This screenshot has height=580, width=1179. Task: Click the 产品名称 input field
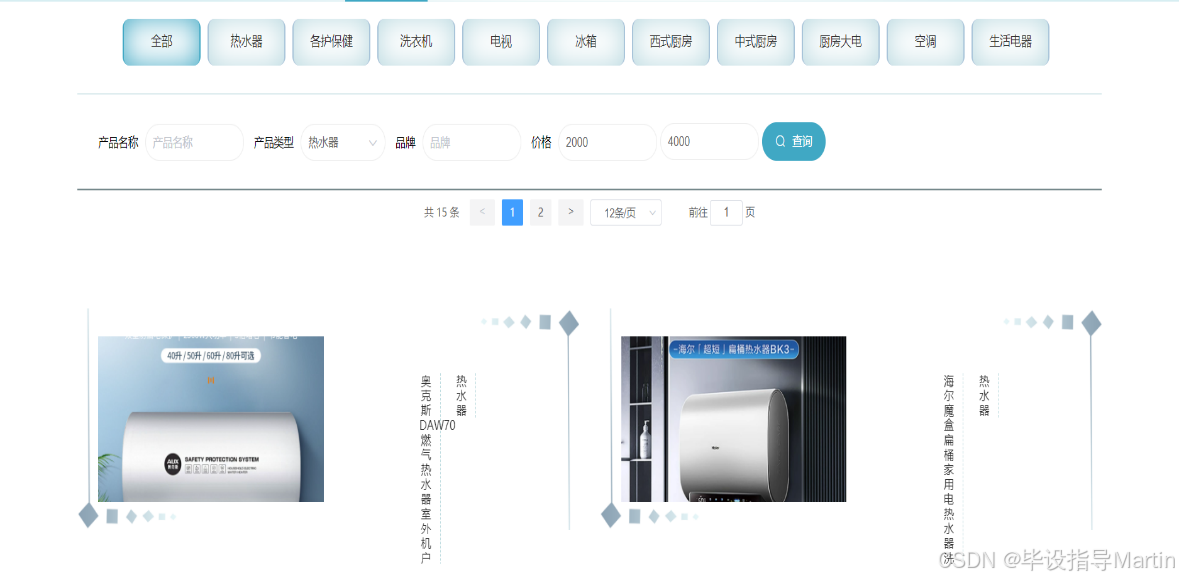pyautogui.click(x=195, y=142)
